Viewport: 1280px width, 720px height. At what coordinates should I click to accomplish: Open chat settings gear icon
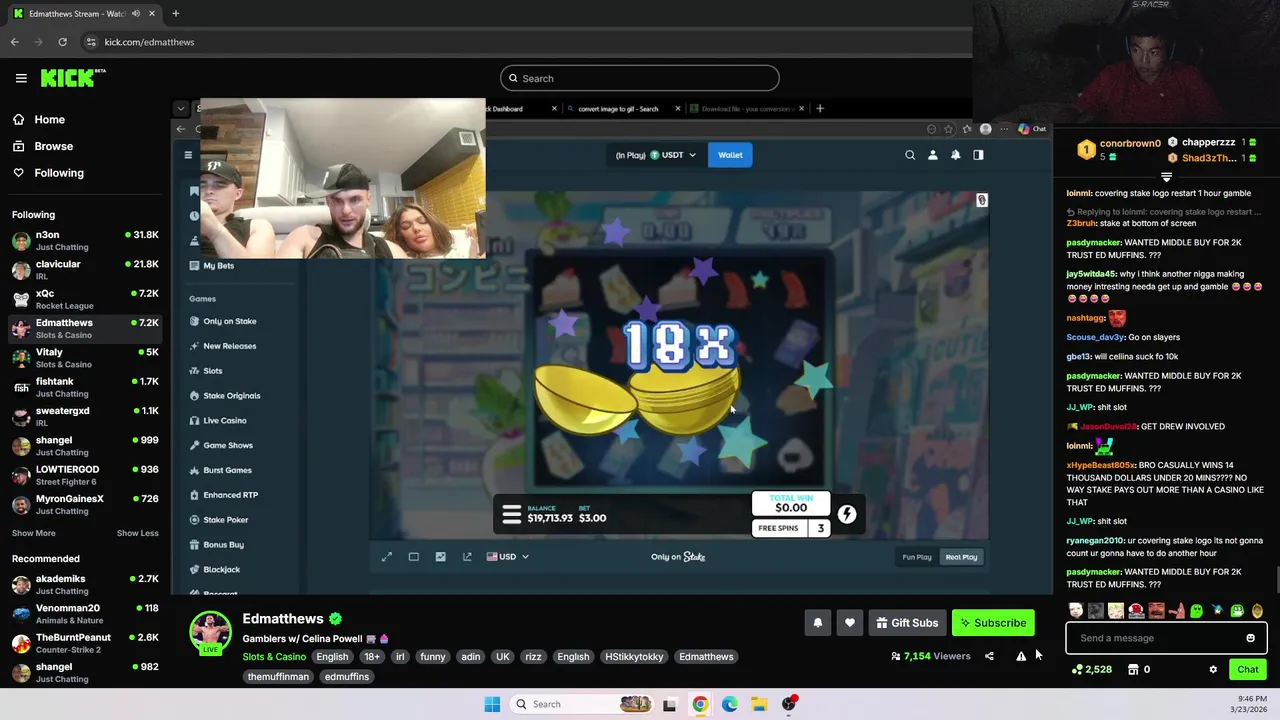coord(1213,670)
